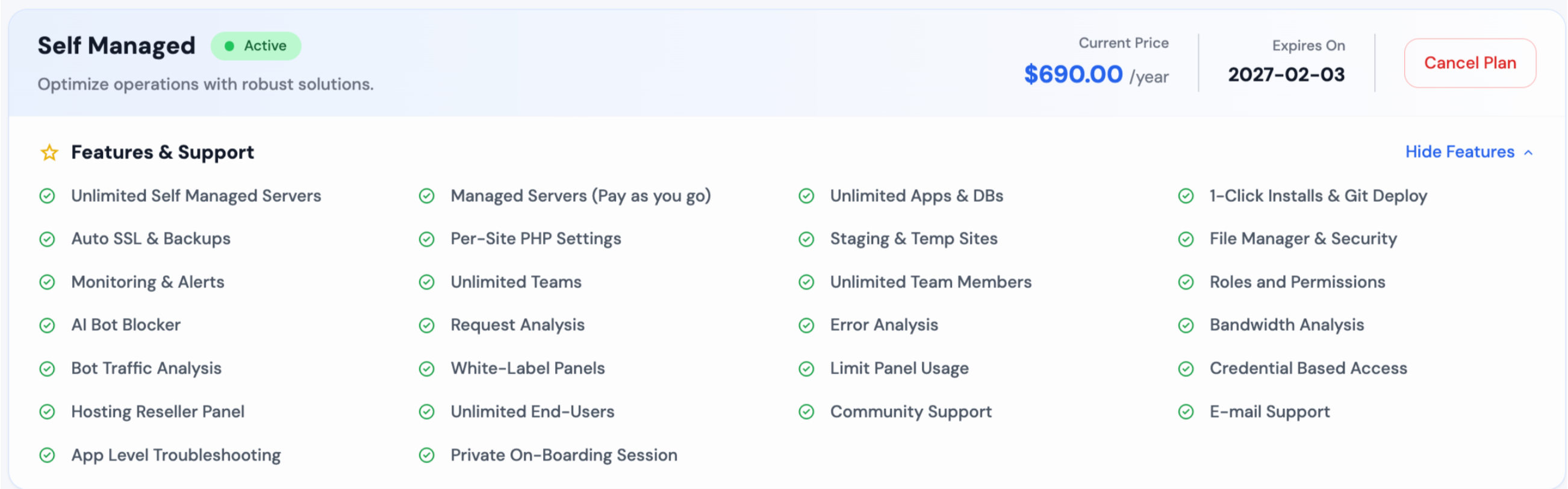Click the Roles and Permissions feature label

click(x=1296, y=282)
